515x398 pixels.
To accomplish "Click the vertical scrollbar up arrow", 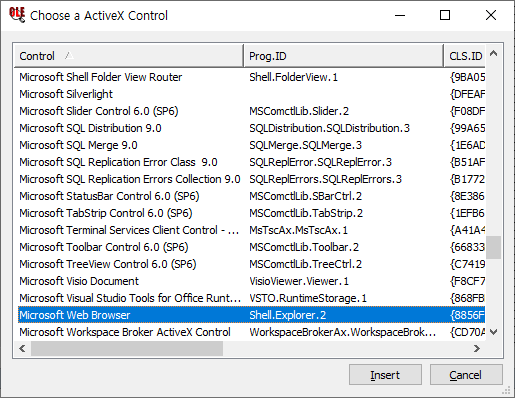I will pyautogui.click(x=494, y=53).
